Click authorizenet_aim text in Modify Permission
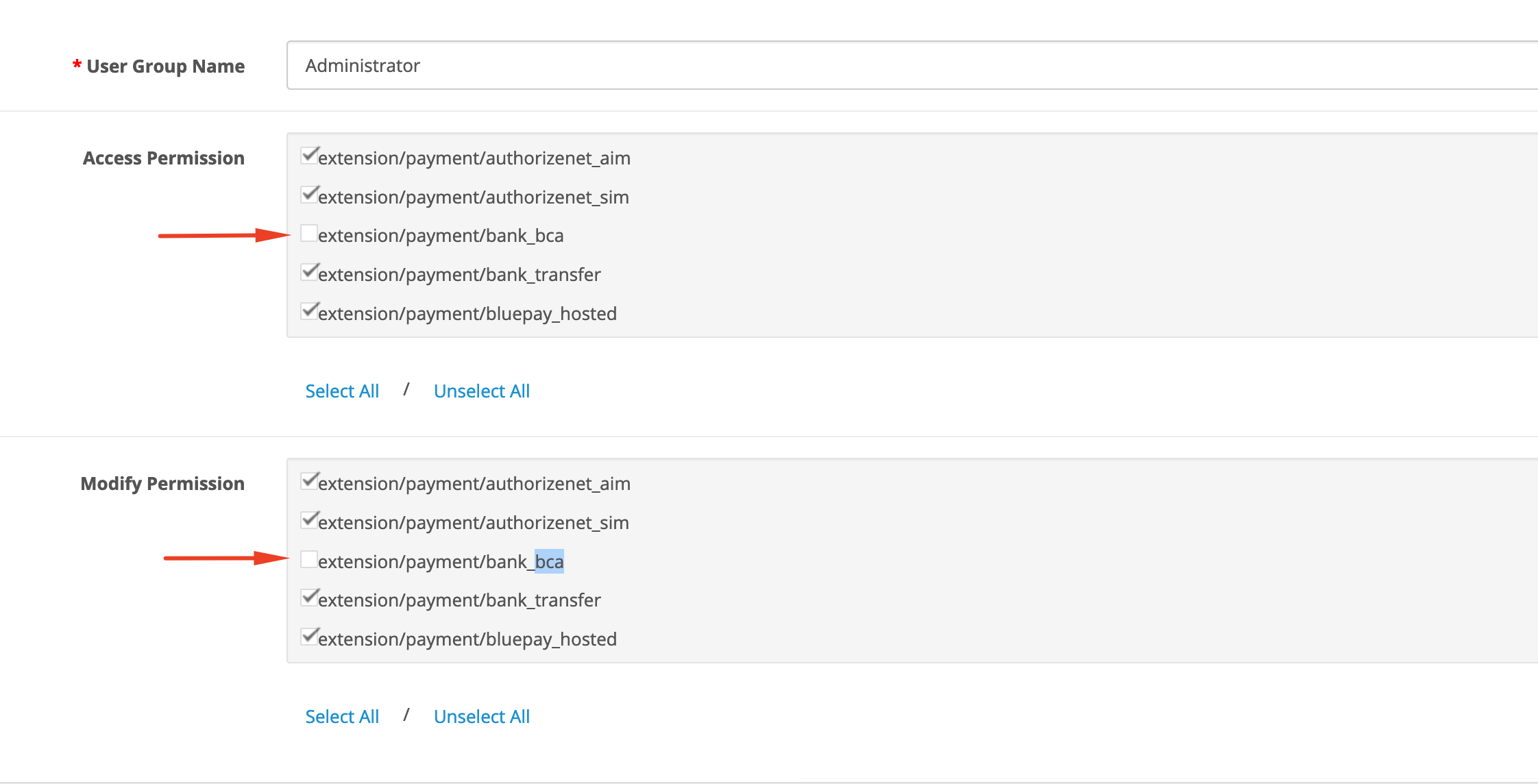1538x784 pixels. [x=474, y=484]
